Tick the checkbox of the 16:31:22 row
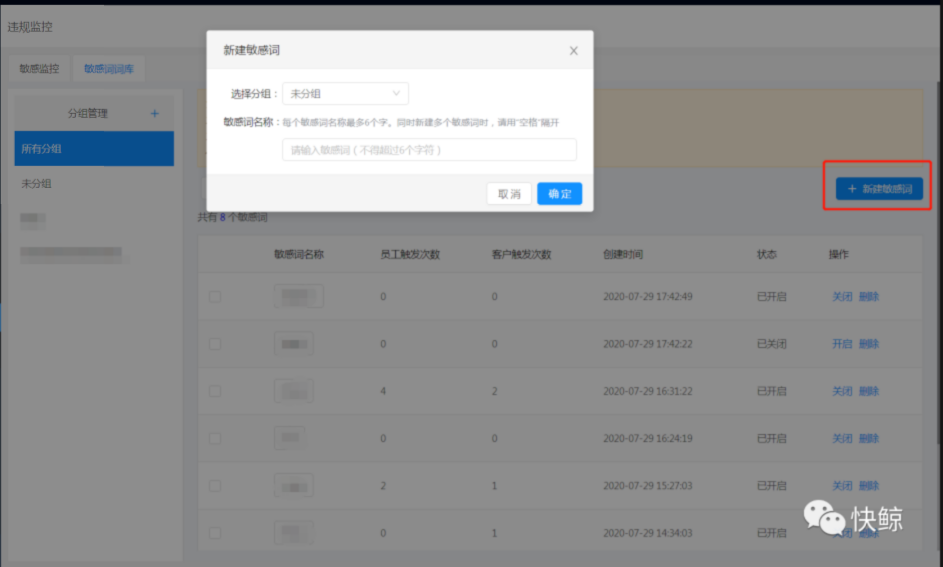The width and height of the screenshot is (943, 567). pos(215,391)
